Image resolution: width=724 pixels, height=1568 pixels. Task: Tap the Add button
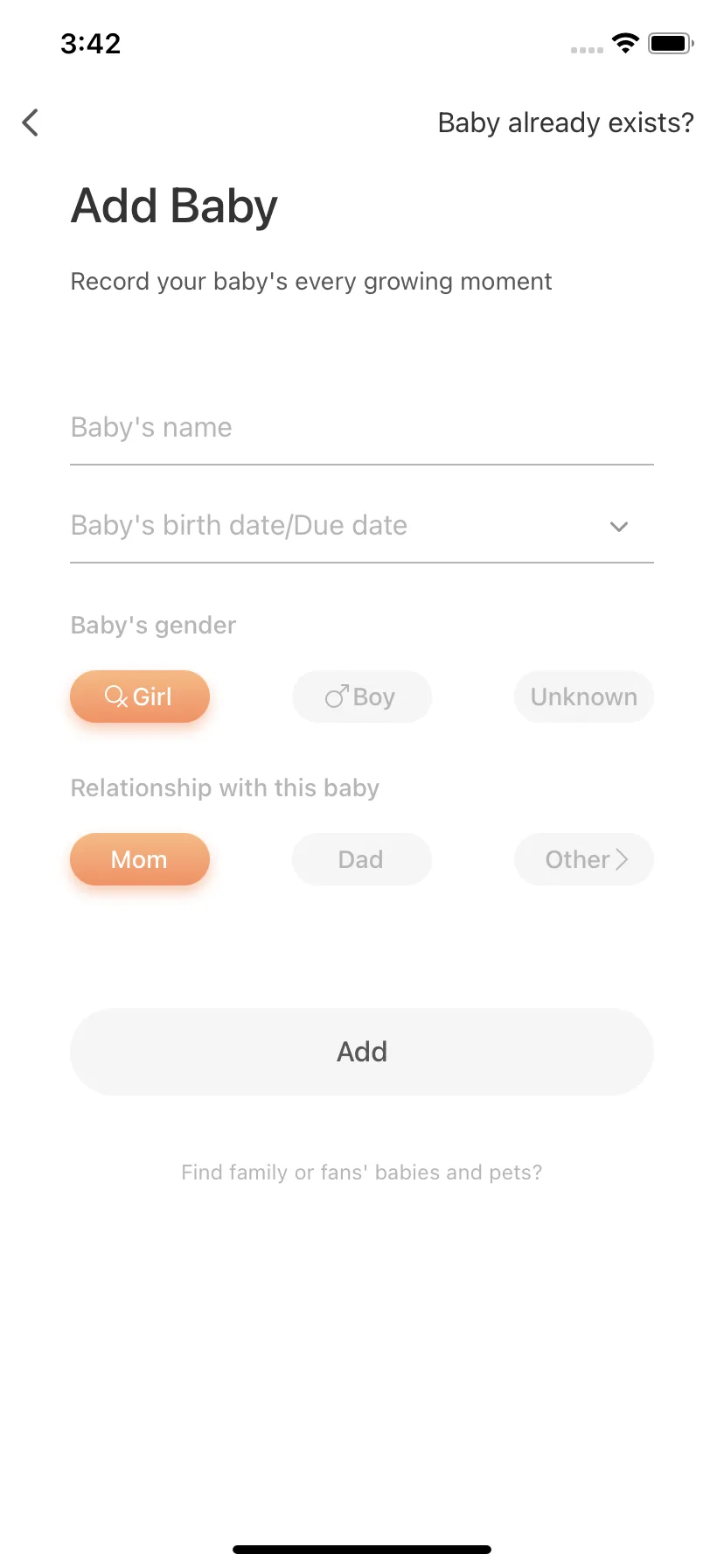point(362,1052)
